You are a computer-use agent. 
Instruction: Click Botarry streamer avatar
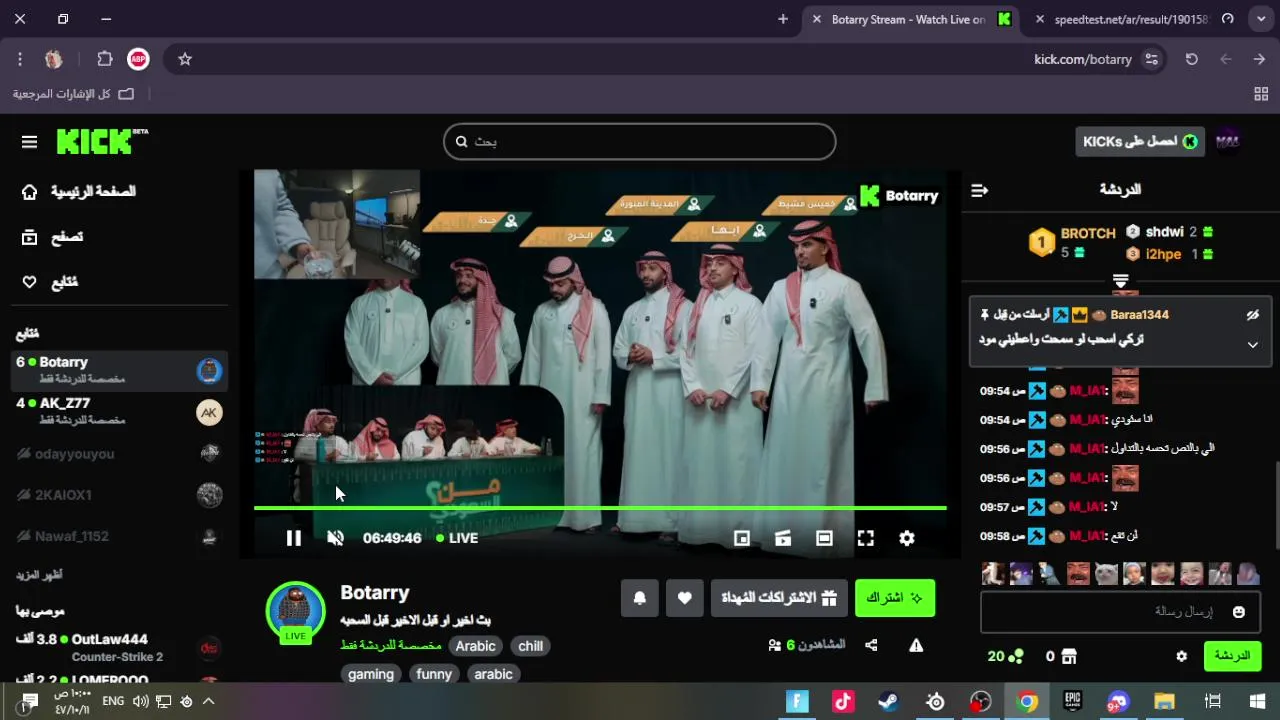pyautogui.click(x=295, y=610)
